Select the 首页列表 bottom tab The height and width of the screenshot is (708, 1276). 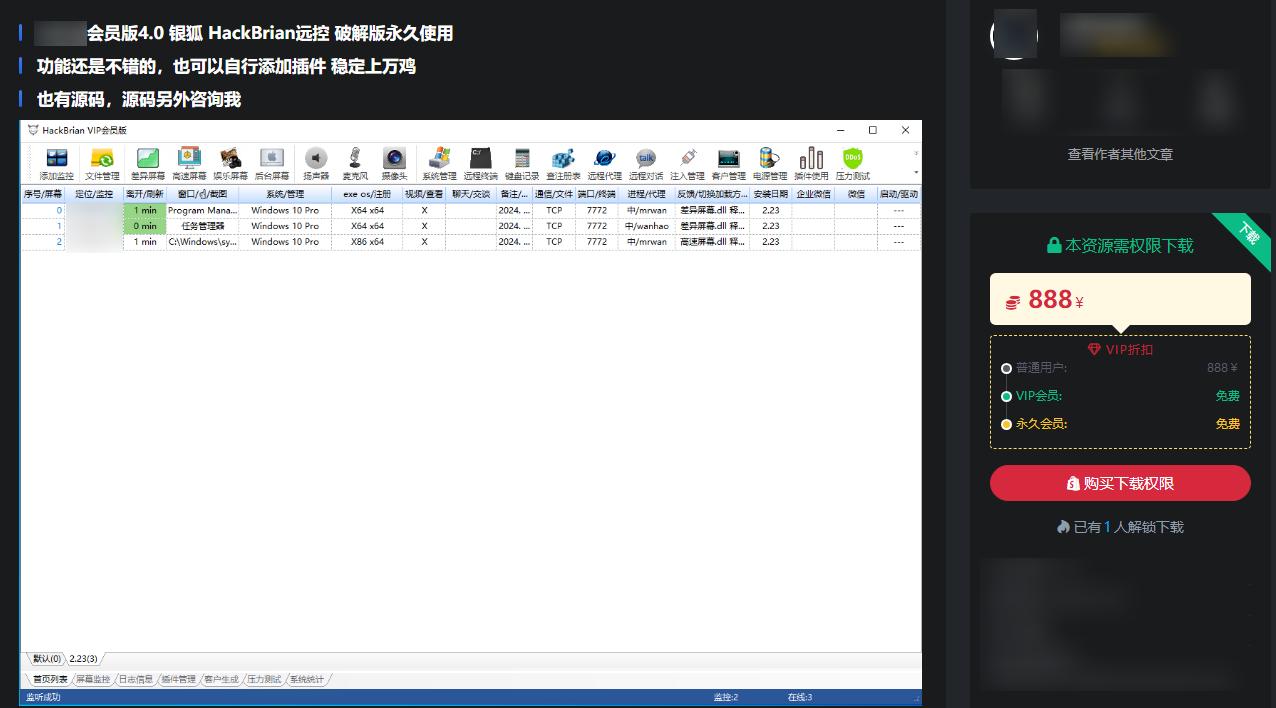click(x=49, y=680)
